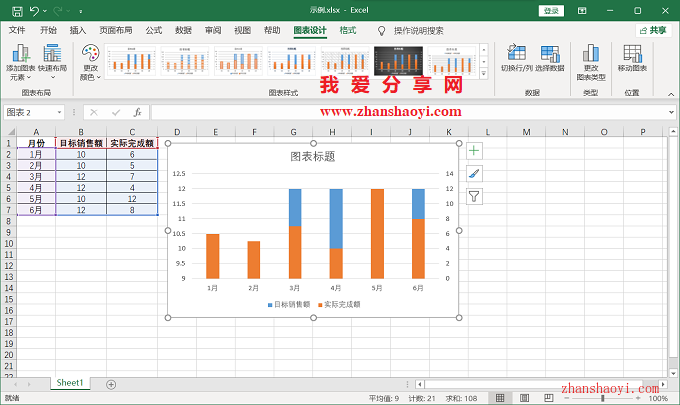Image resolution: width=680 pixels, height=405 pixels.
Task: Click the orange 5月 bar
Action: 377,234
